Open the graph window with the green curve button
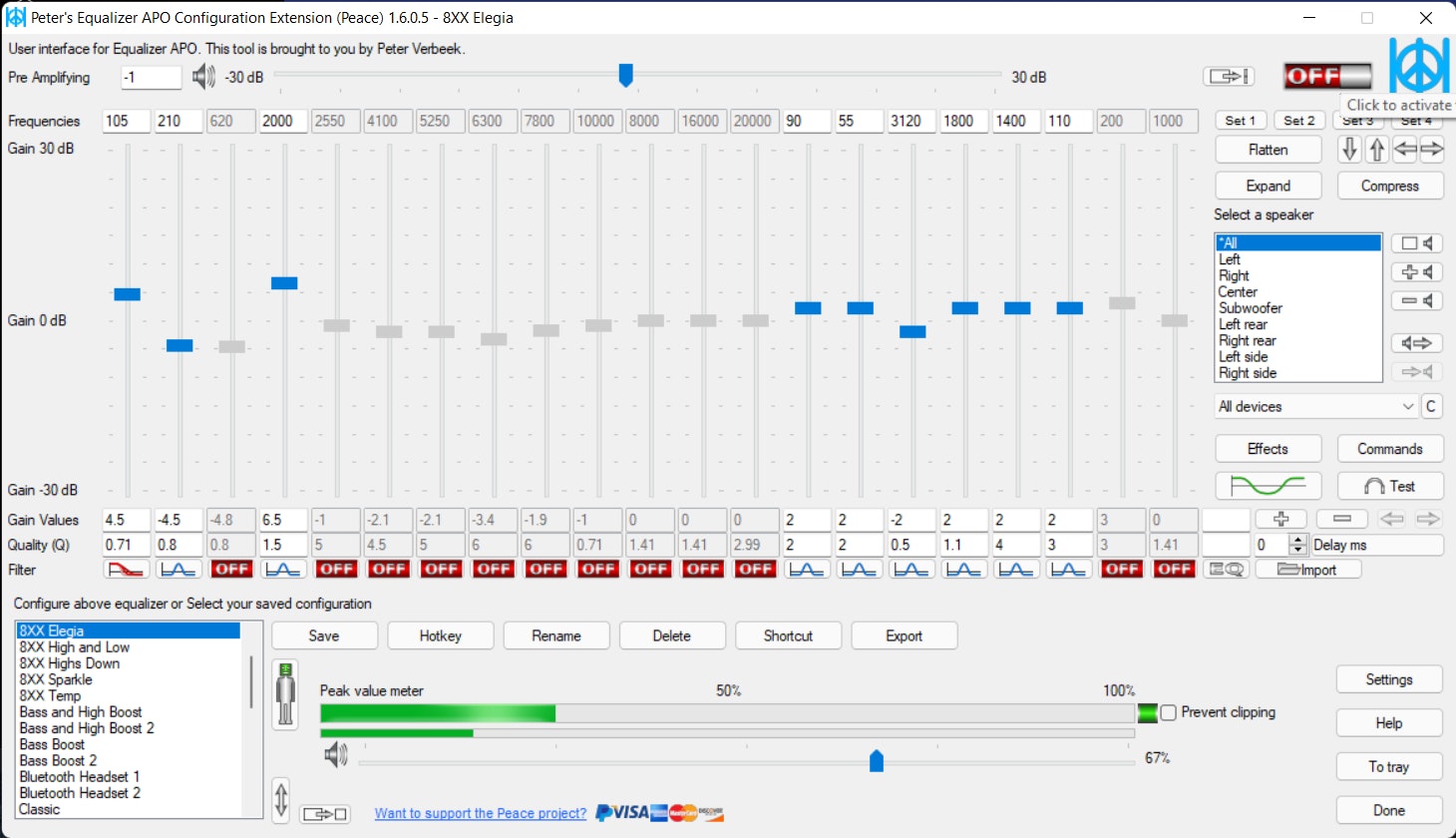Viewport: 1456px width, 838px height. tap(1268, 486)
